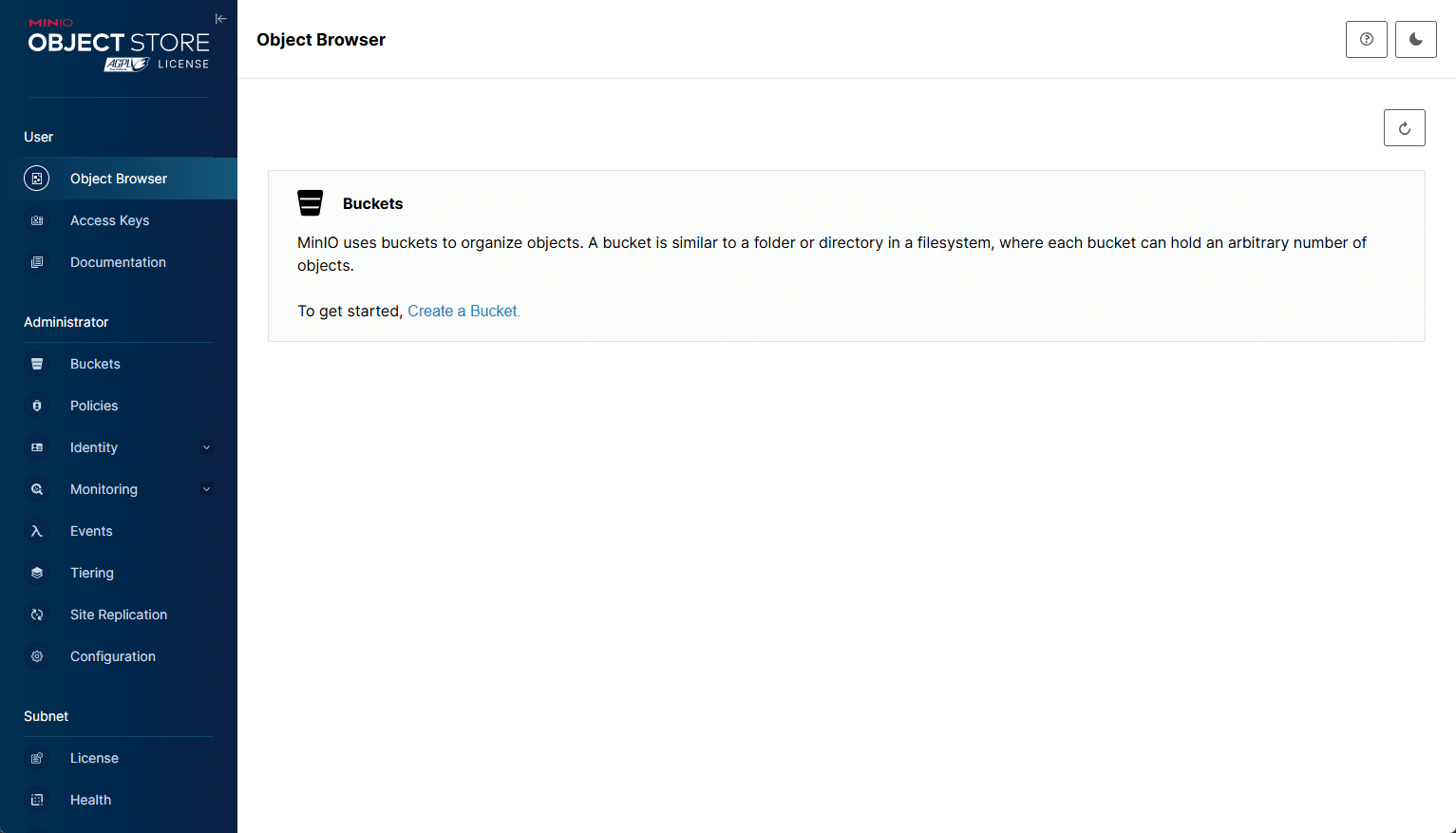This screenshot has width=1456, height=833.
Task: Open the Buckets admin page
Action: [x=95, y=364]
